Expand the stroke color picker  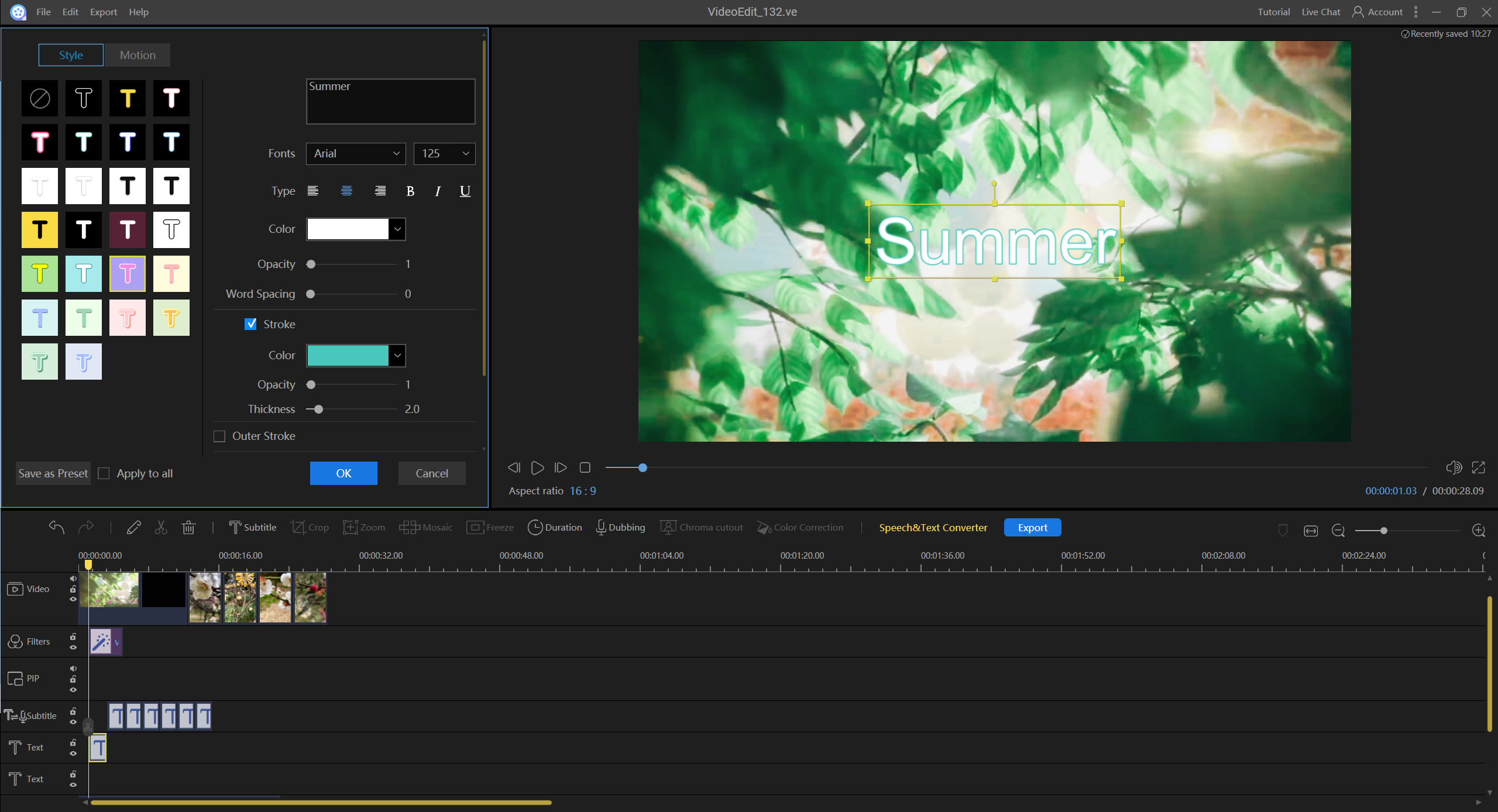[x=397, y=355]
